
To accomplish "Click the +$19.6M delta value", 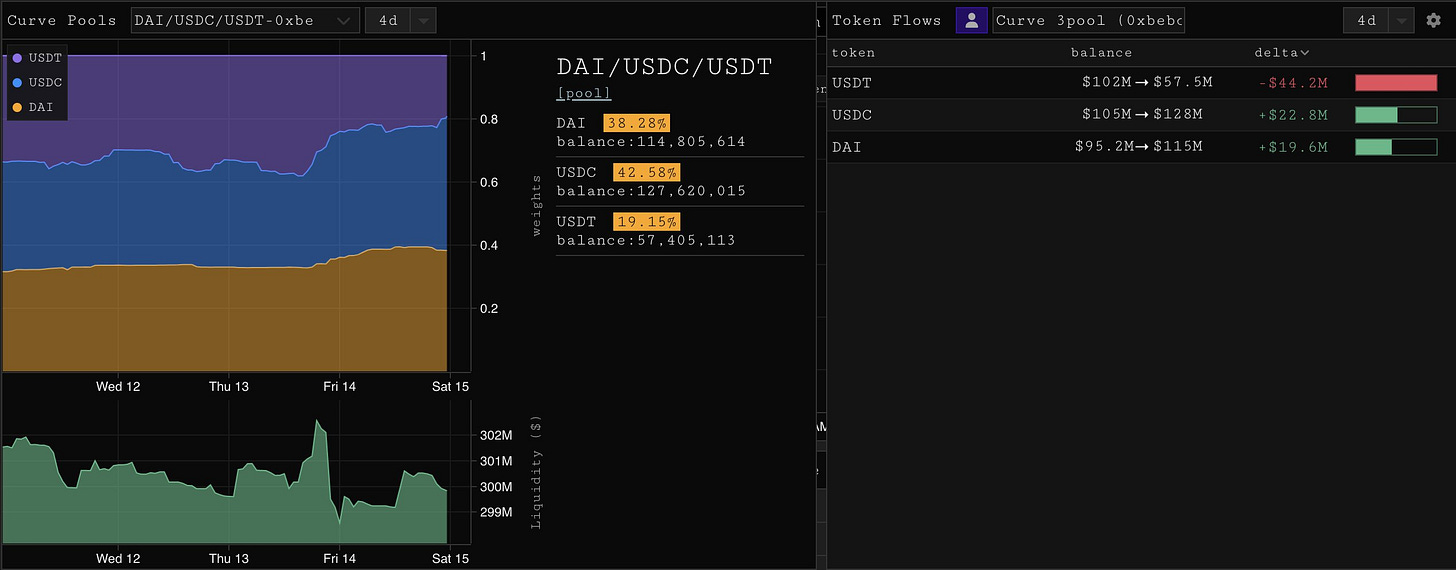I will click(1293, 148).
